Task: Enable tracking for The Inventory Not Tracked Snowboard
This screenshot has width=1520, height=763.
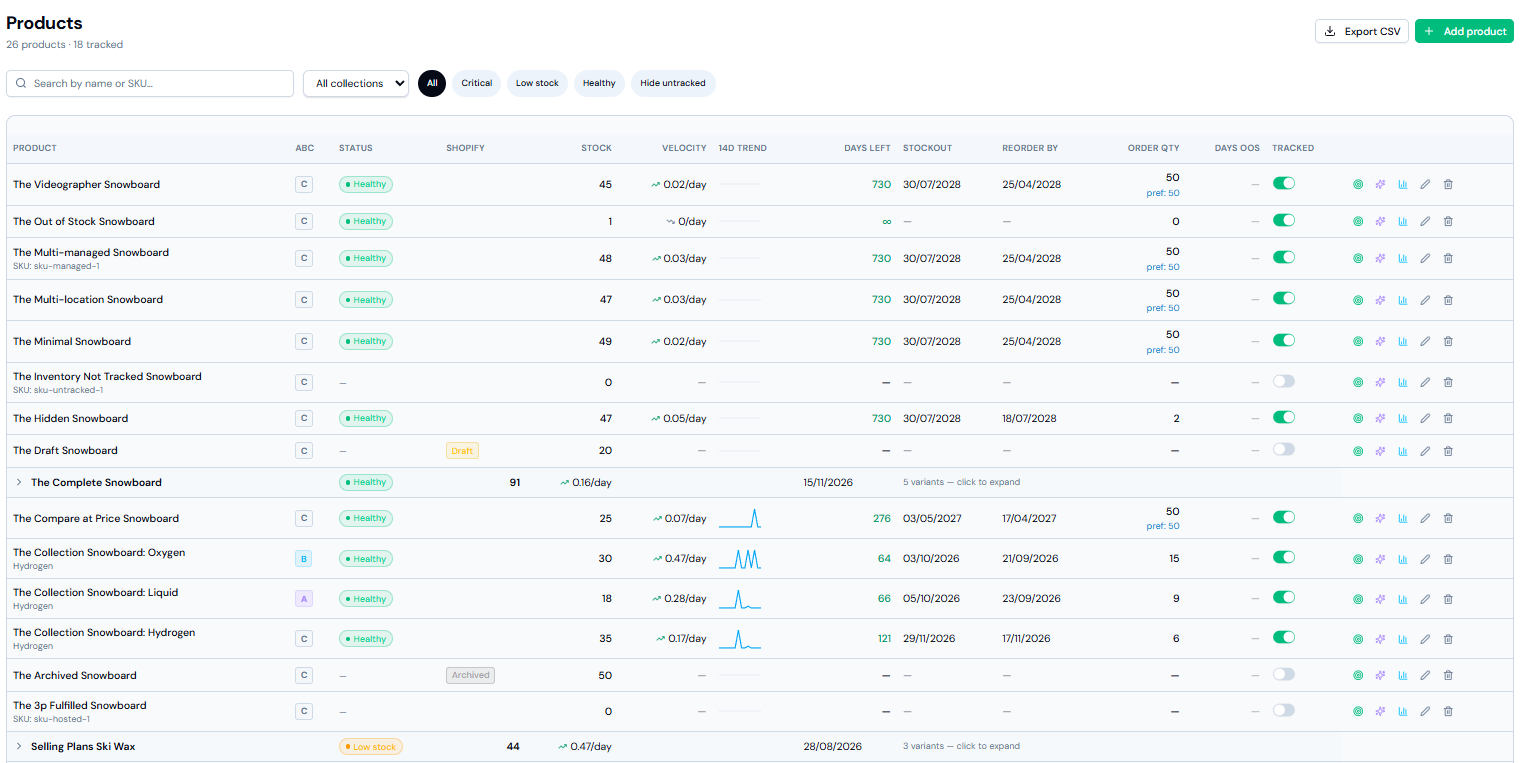Action: point(1283,381)
